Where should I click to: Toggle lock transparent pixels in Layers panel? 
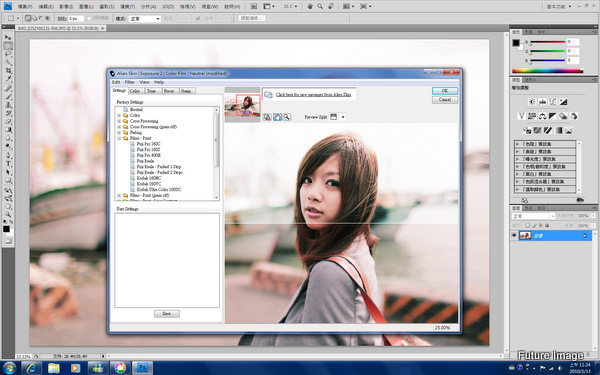click(x=527, y=226)
